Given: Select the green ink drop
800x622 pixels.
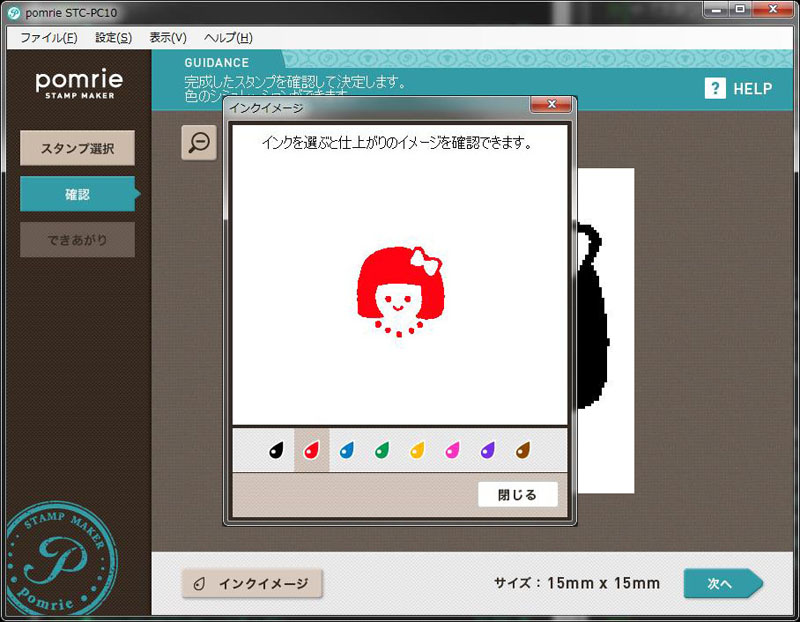Looking at the screenshot, I should click(x=383, y=450).
